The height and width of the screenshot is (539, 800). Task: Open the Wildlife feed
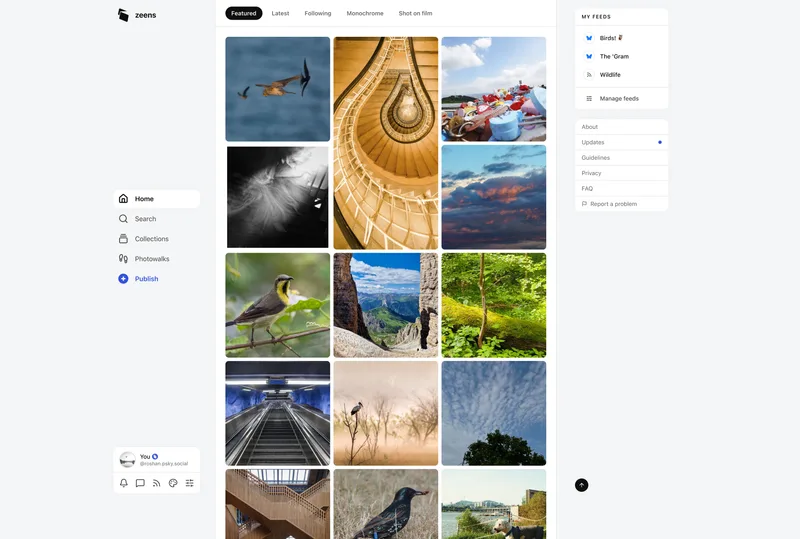[x=621, y=75]
